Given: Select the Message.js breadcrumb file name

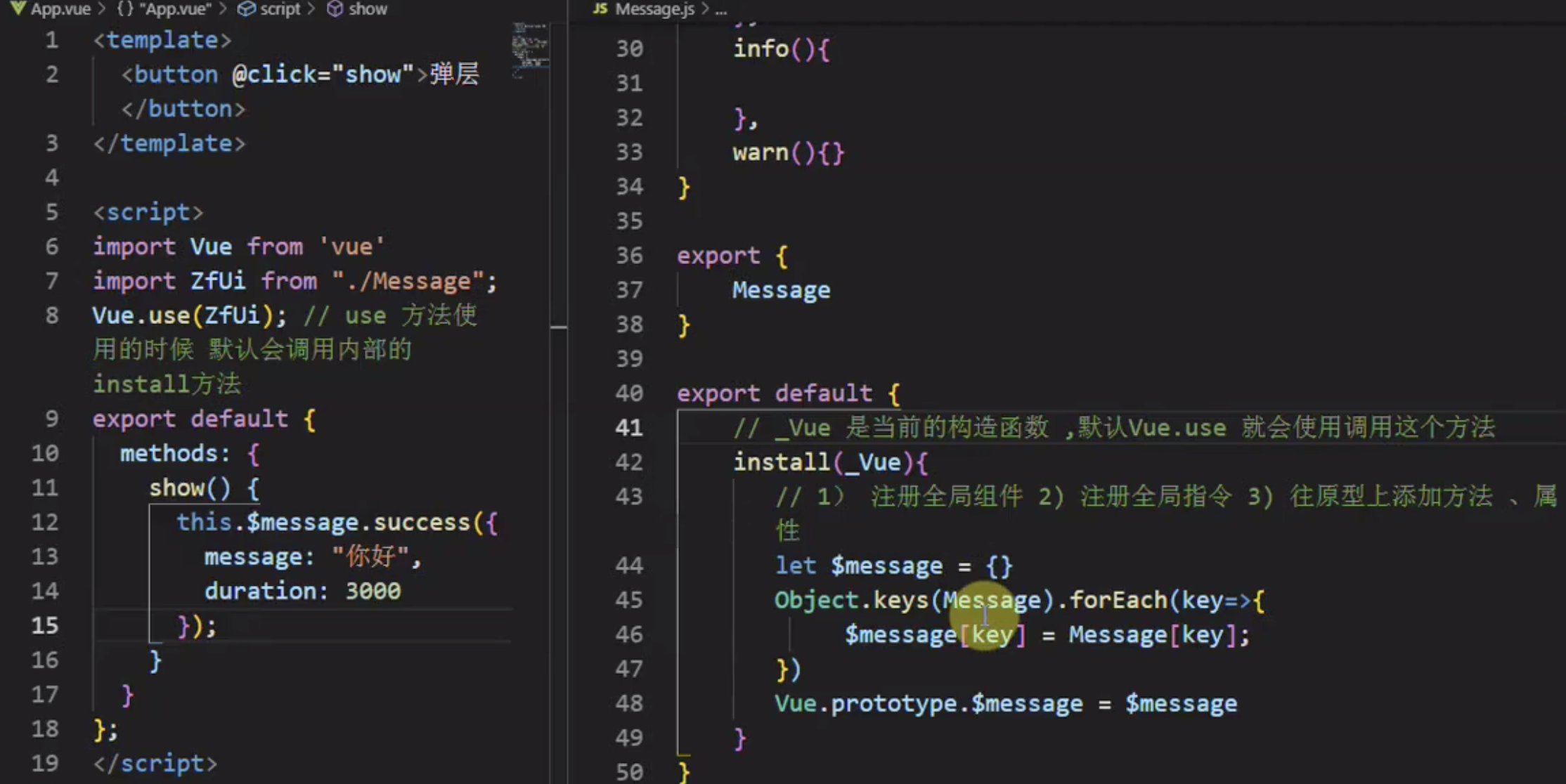Looking at the screenshot, I should coord(654,8).
